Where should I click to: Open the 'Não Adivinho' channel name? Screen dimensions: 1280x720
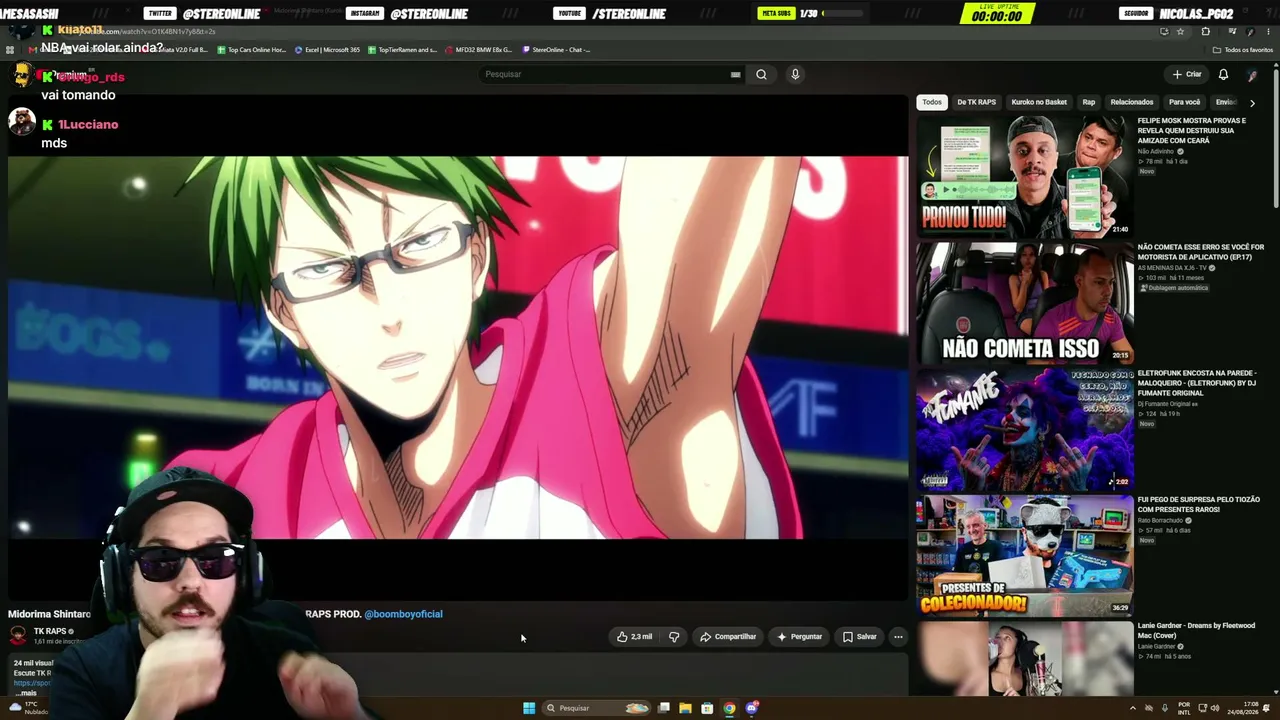click(x=1156, y=151)
